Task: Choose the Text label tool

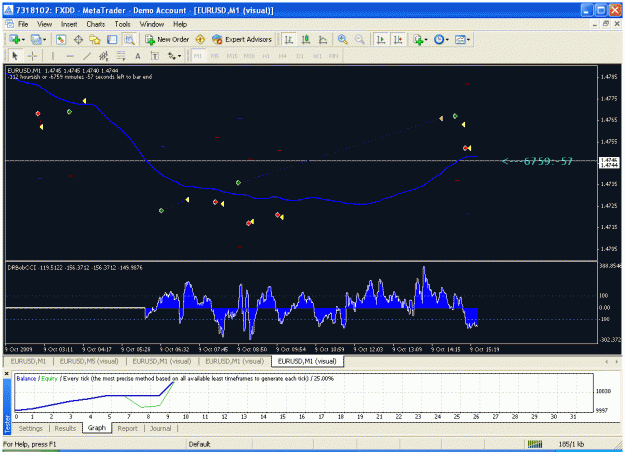Action: click(155, 56)
